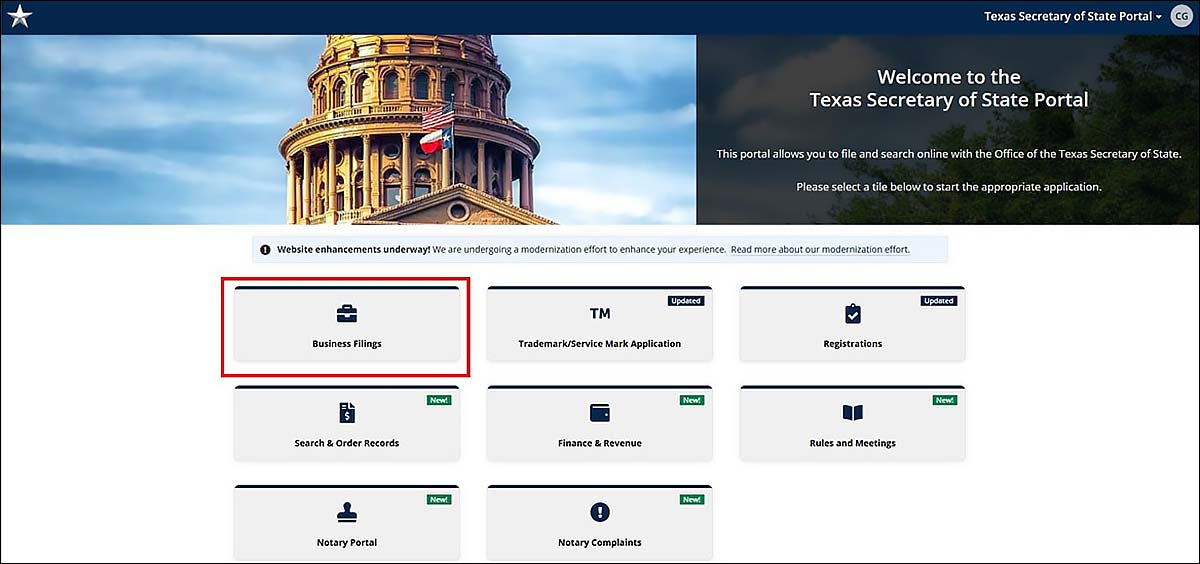Click the New! badge on Search & Order Records
Screen dimensions: 1200x564
pos(439,400)
